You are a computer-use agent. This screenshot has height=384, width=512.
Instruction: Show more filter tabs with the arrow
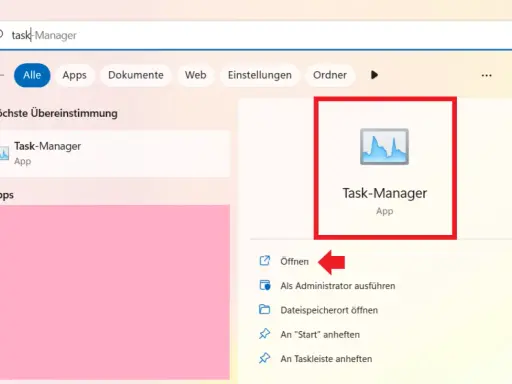(374, 75)
